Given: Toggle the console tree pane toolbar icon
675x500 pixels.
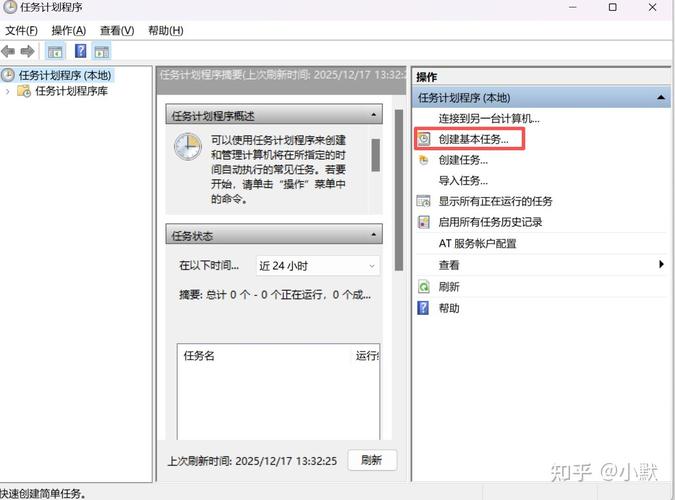Looking at the screenshot, I should click(55, 52).
